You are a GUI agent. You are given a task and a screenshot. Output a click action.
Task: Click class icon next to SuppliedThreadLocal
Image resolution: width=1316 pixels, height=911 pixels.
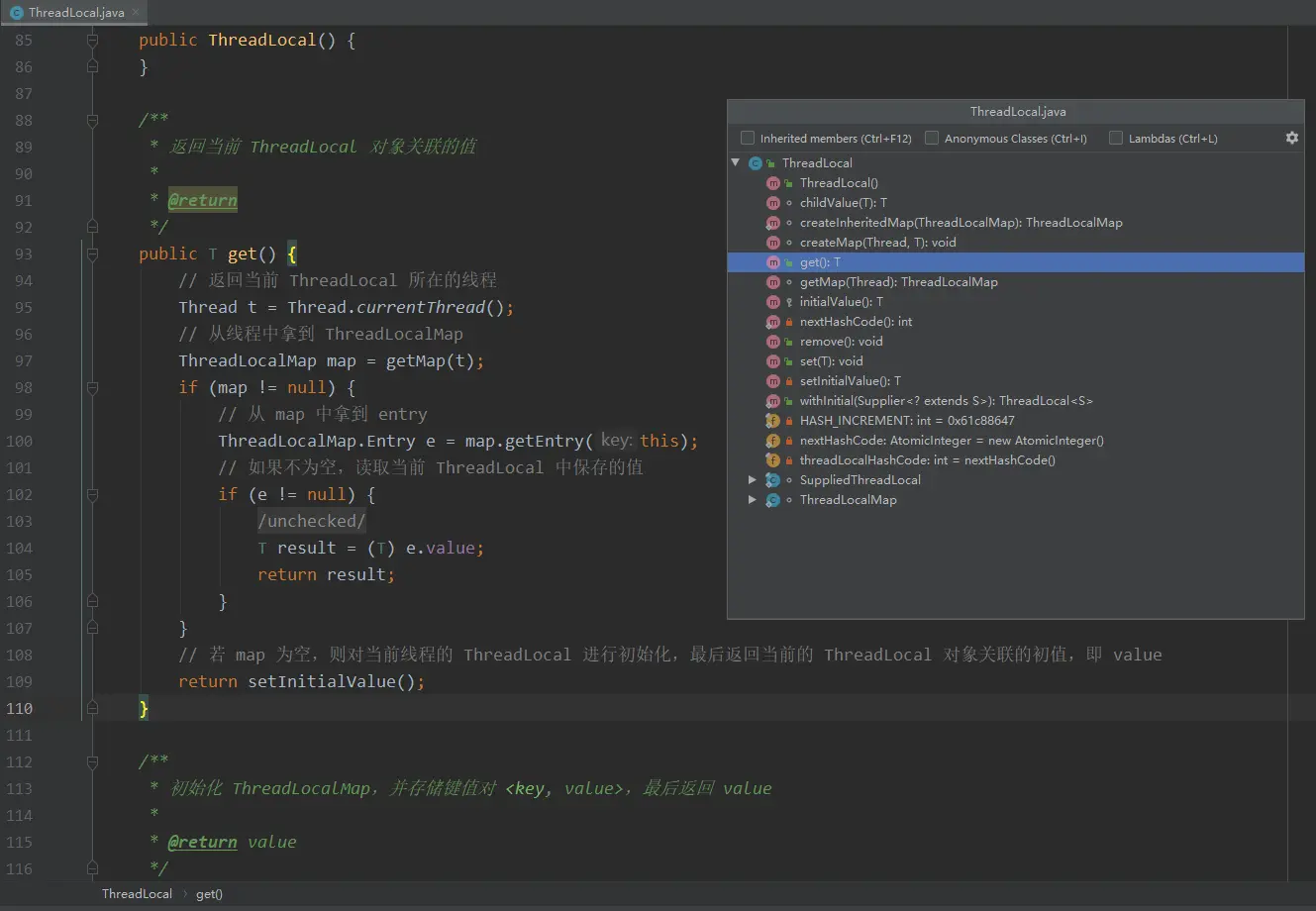773,480
